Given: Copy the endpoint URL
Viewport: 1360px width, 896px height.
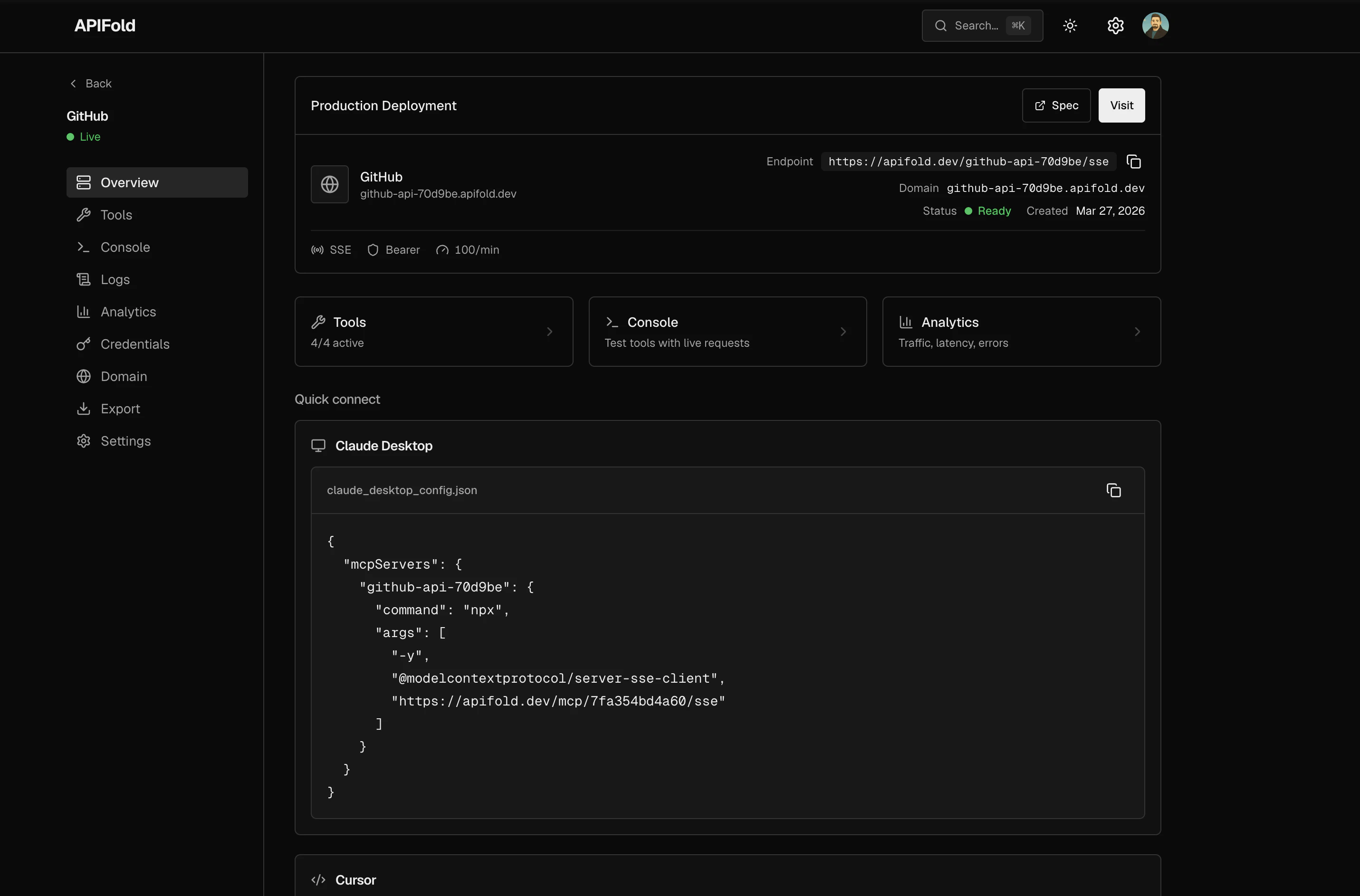Looking at the screenshot, I should (x=1133, y=162).
